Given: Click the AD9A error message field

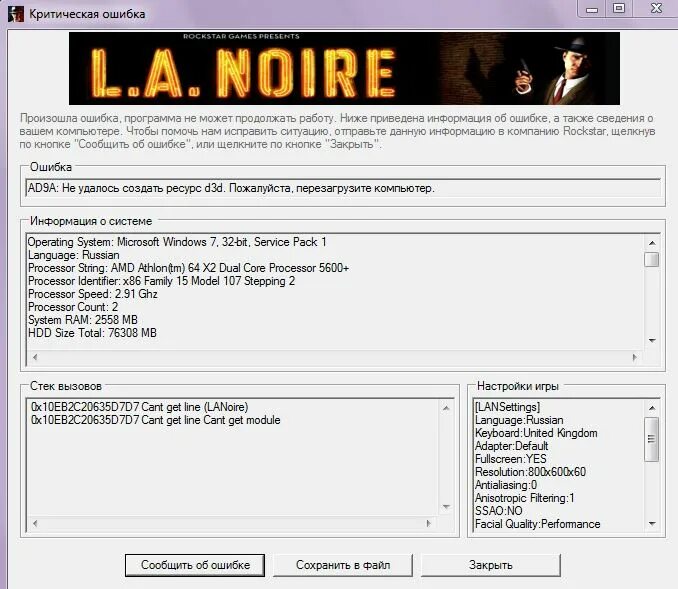Looking at the screenshot, I should coord(343,188).
